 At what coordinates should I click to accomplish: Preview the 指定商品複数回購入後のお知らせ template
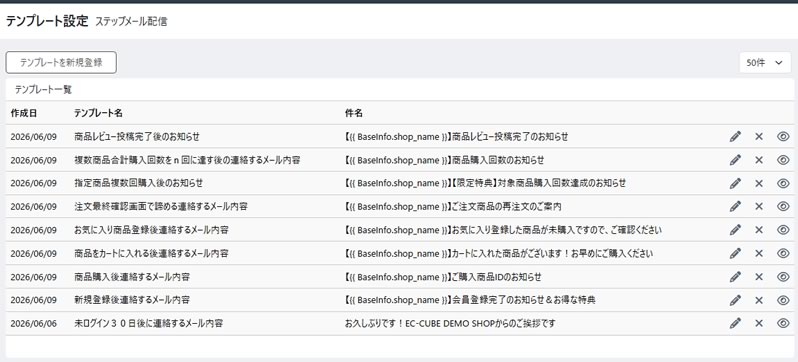click(x=783, y=183)
